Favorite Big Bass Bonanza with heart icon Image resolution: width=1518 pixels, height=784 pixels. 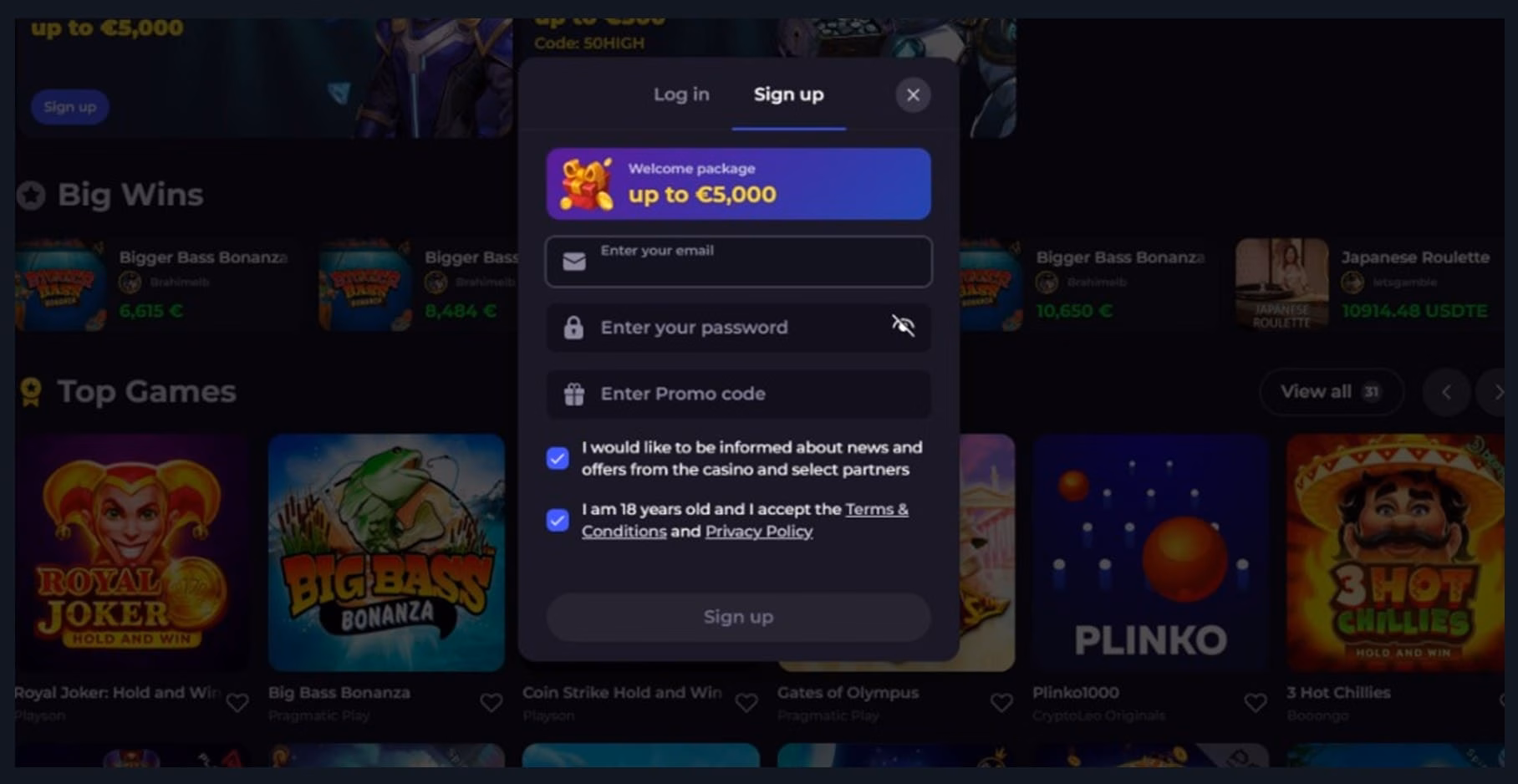tap(492, 703)
